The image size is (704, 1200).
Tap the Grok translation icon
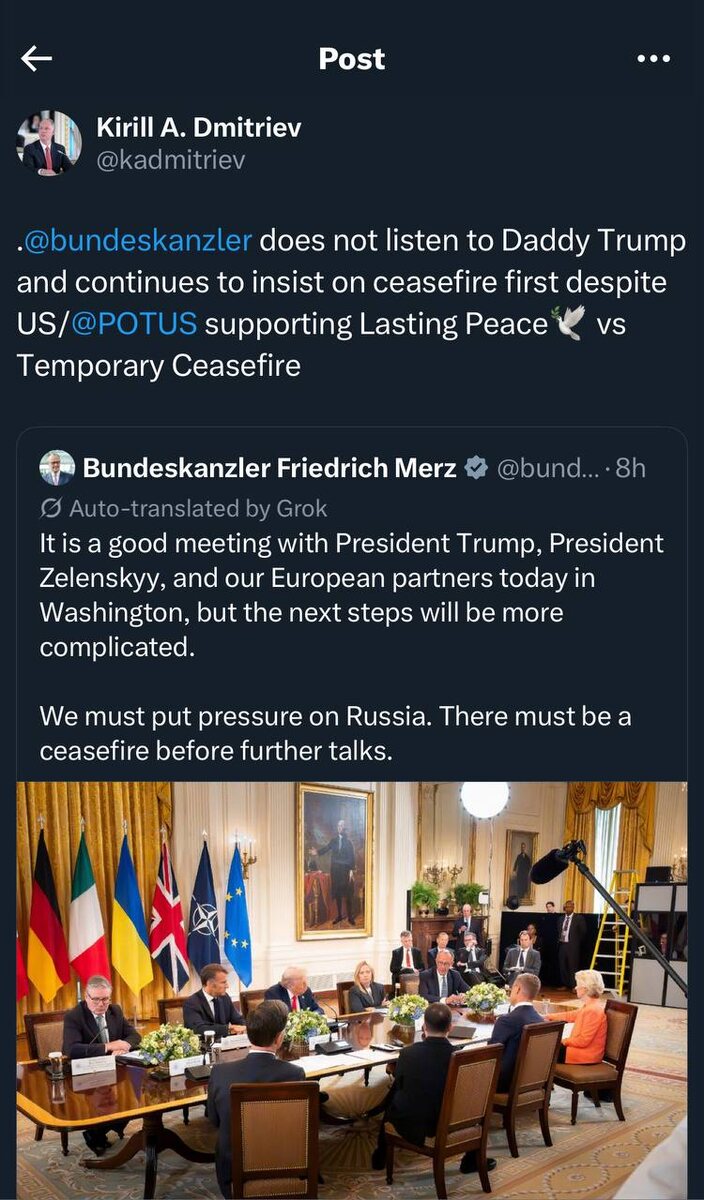(x=51, y=508)
